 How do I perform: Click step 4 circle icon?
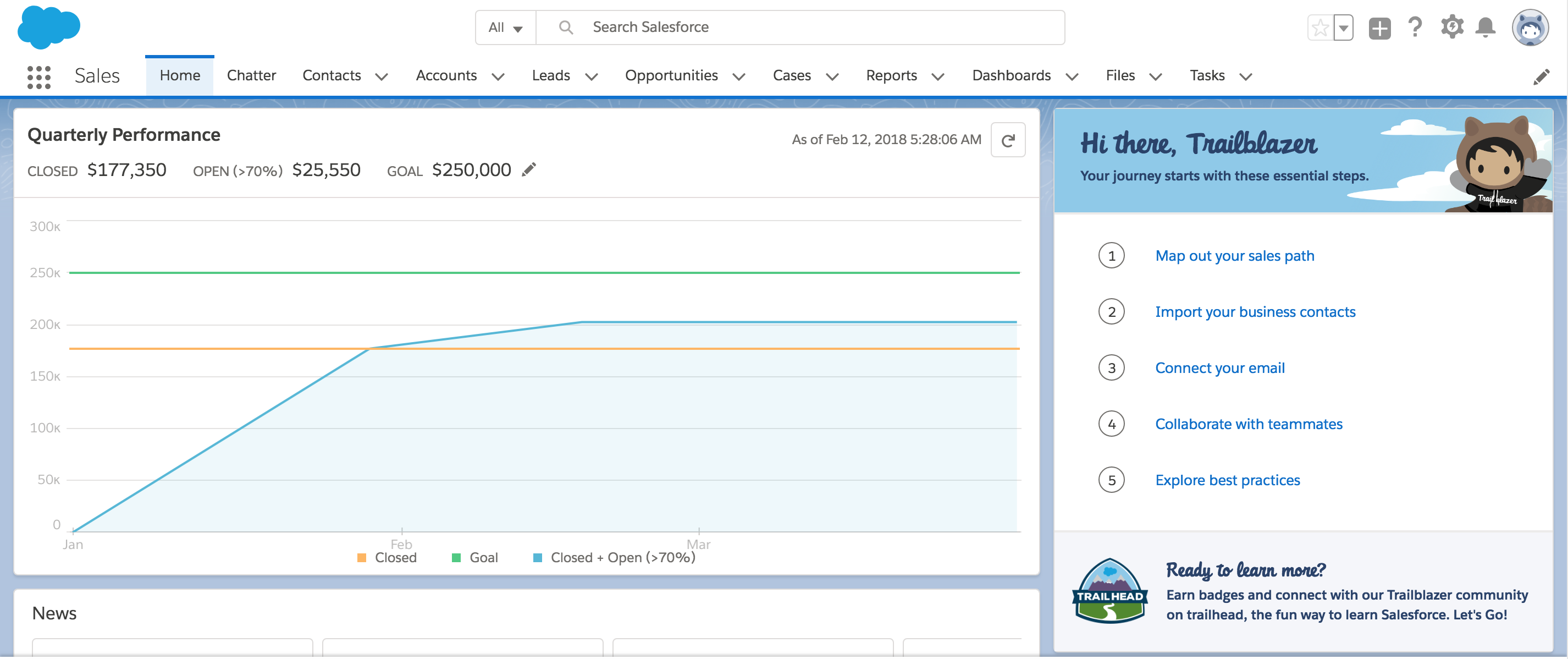[1112, 424]
